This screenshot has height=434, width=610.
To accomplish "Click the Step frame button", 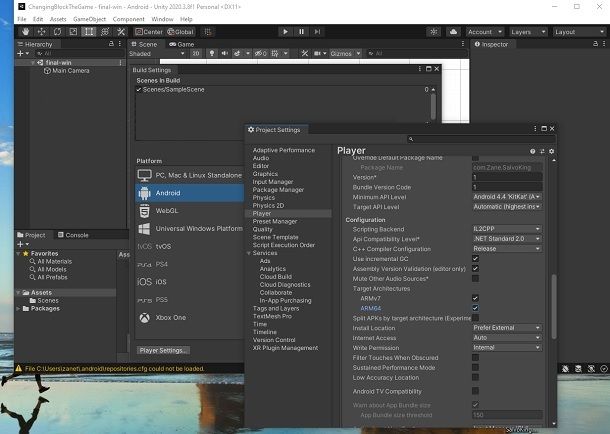I will [317, 32].
